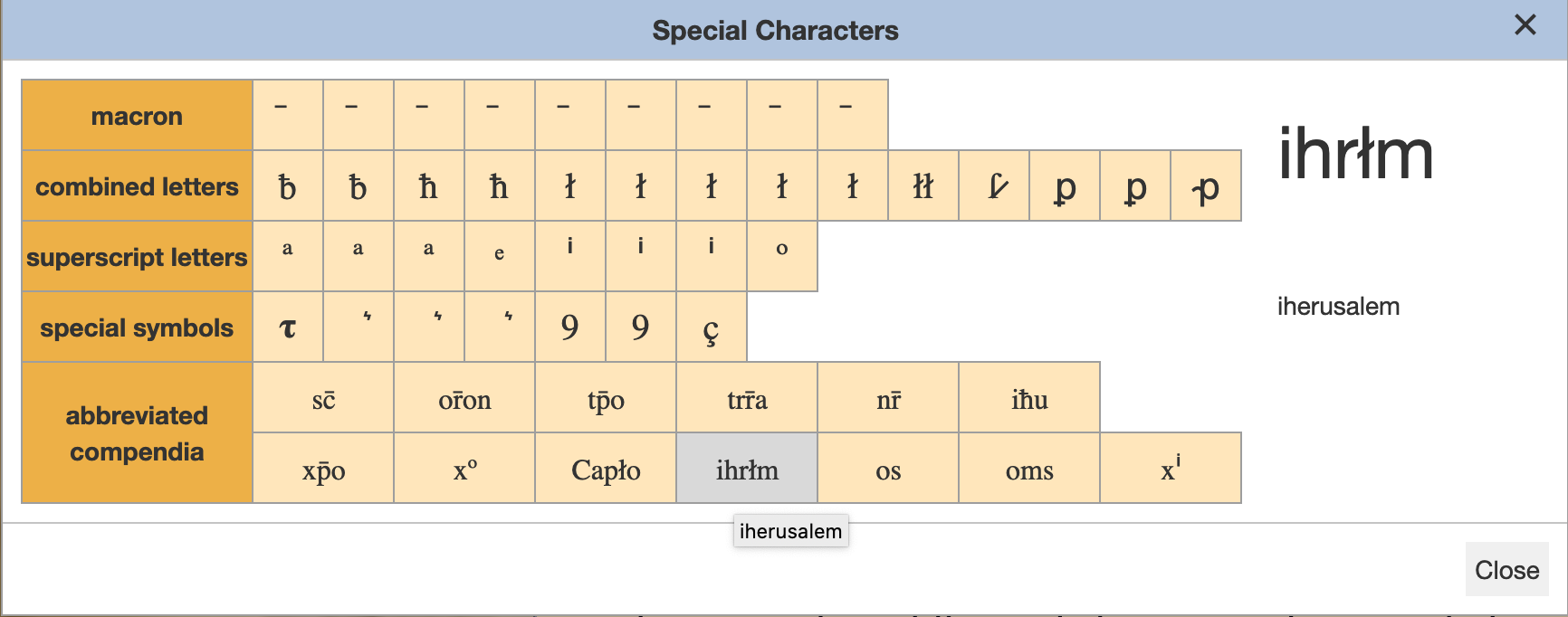Select the Capło abbreviation
Viewport: 1568px width, 617px height.
[606, 469]
